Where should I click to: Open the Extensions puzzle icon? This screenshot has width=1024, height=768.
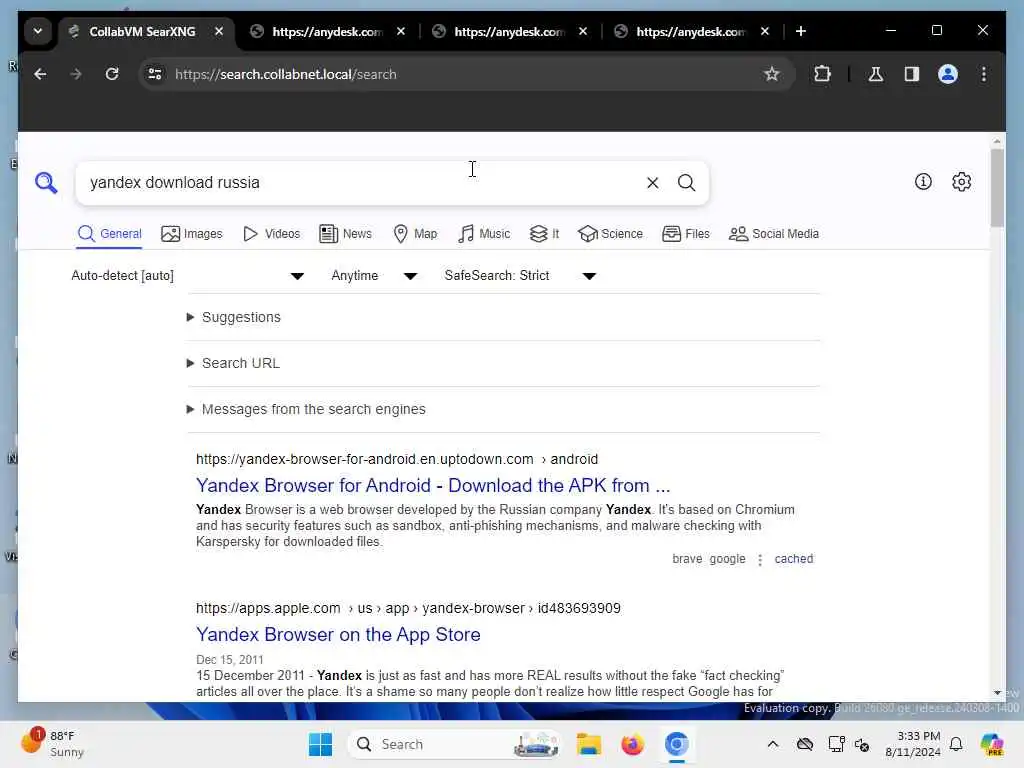(x=822, y=74)
